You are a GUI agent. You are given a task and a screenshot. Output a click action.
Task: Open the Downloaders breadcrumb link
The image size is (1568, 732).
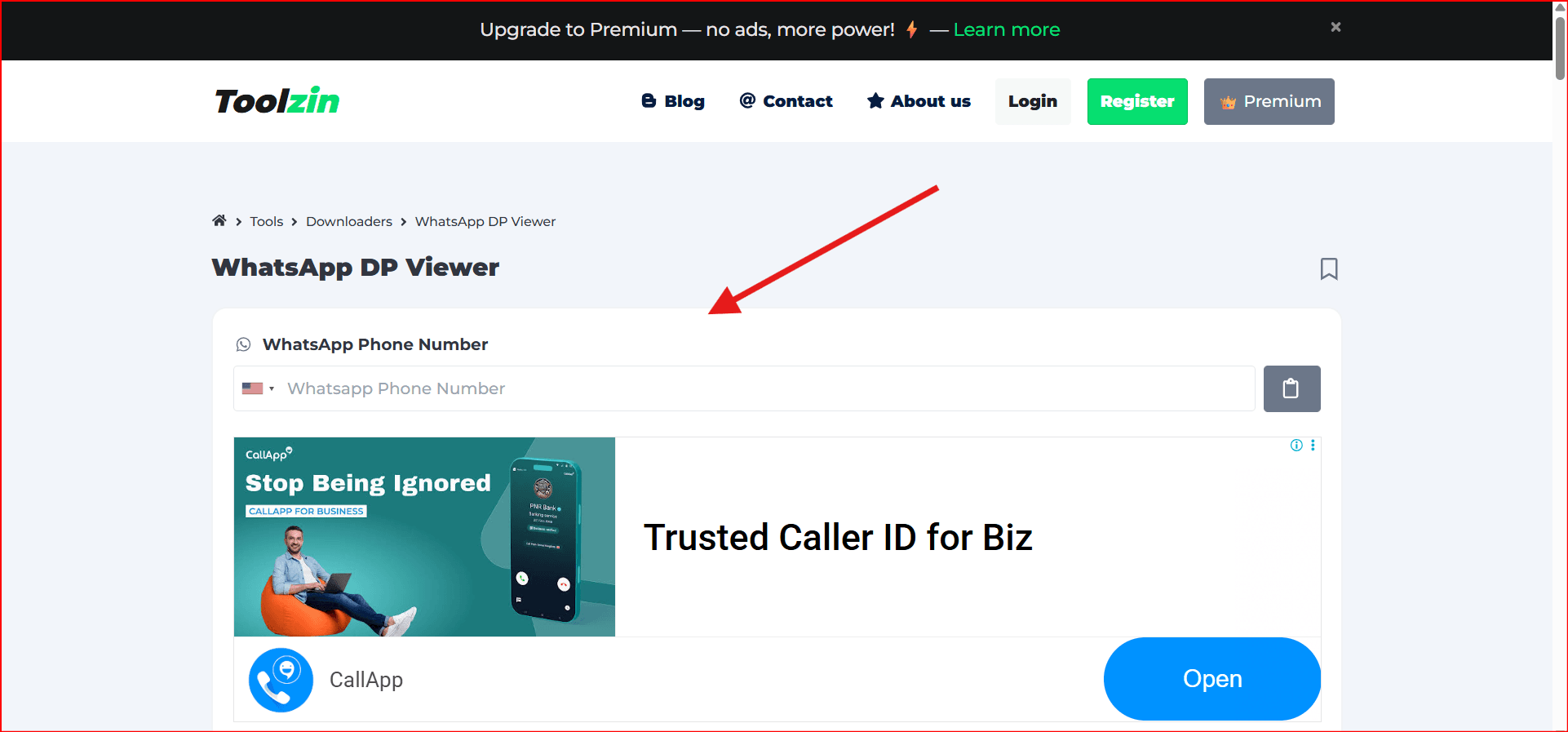349,222
